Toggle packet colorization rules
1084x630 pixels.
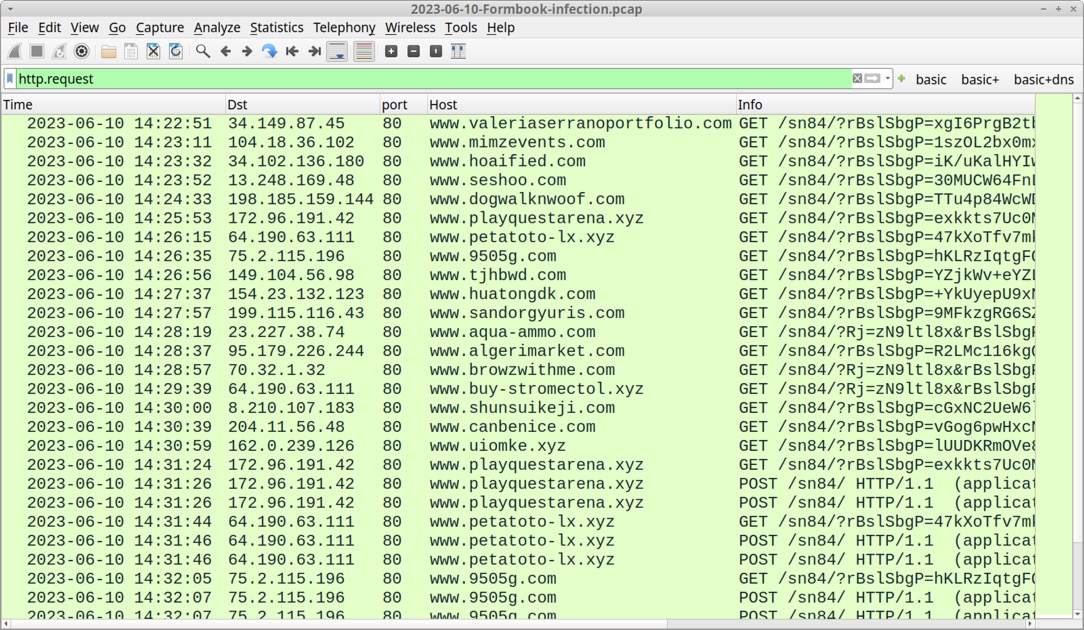click(364, 51)
